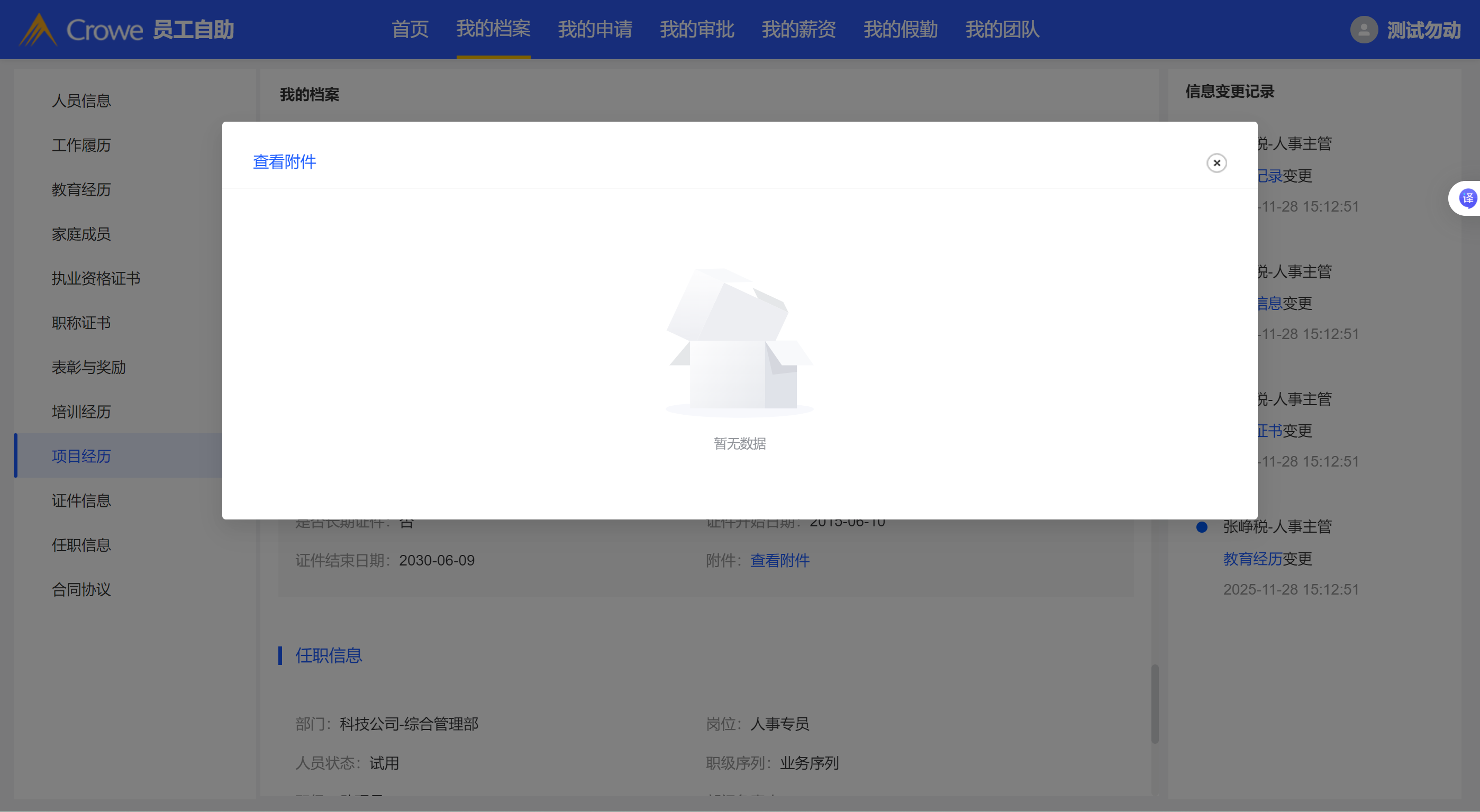Open 工作履历 sidebar item
Screen dimensions: 1480x812
coord(81,145)
